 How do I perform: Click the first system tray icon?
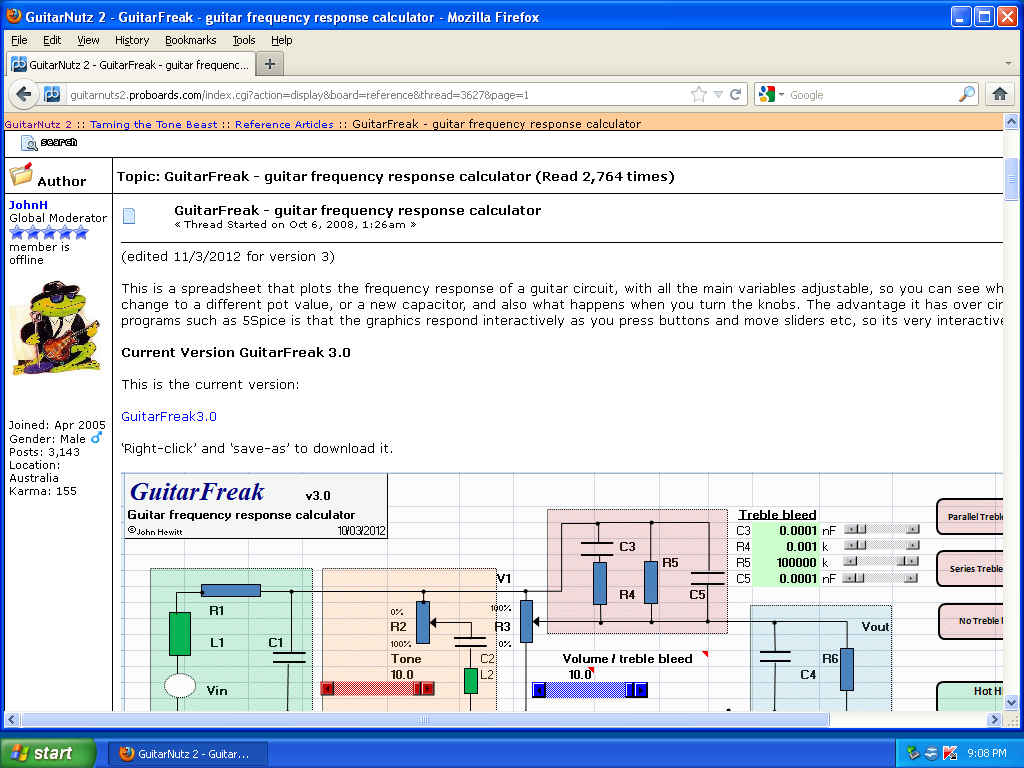[x=913, y=753]
